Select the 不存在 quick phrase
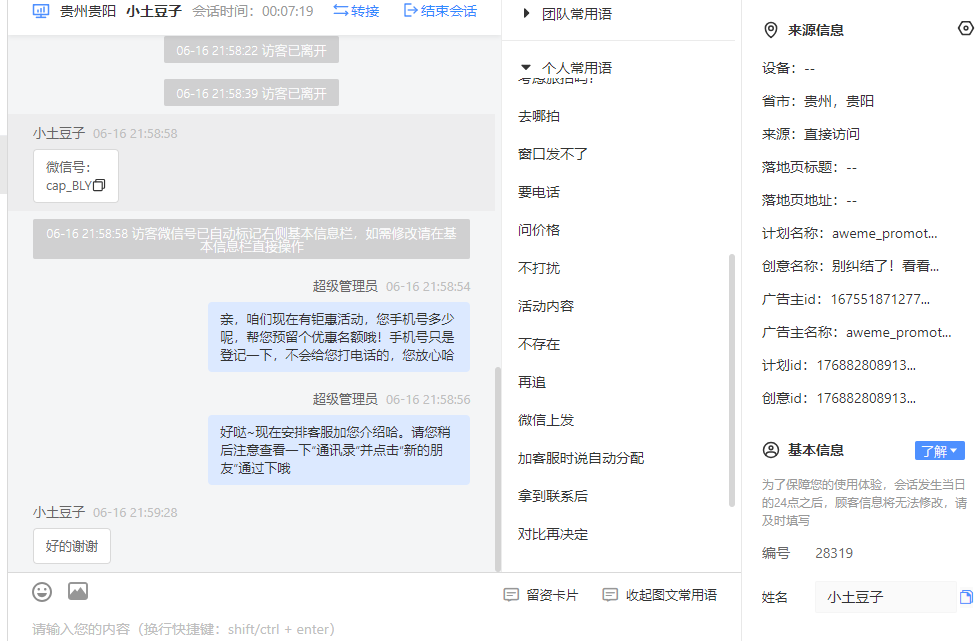Screen dimensions: 980x641 point(539,344)
